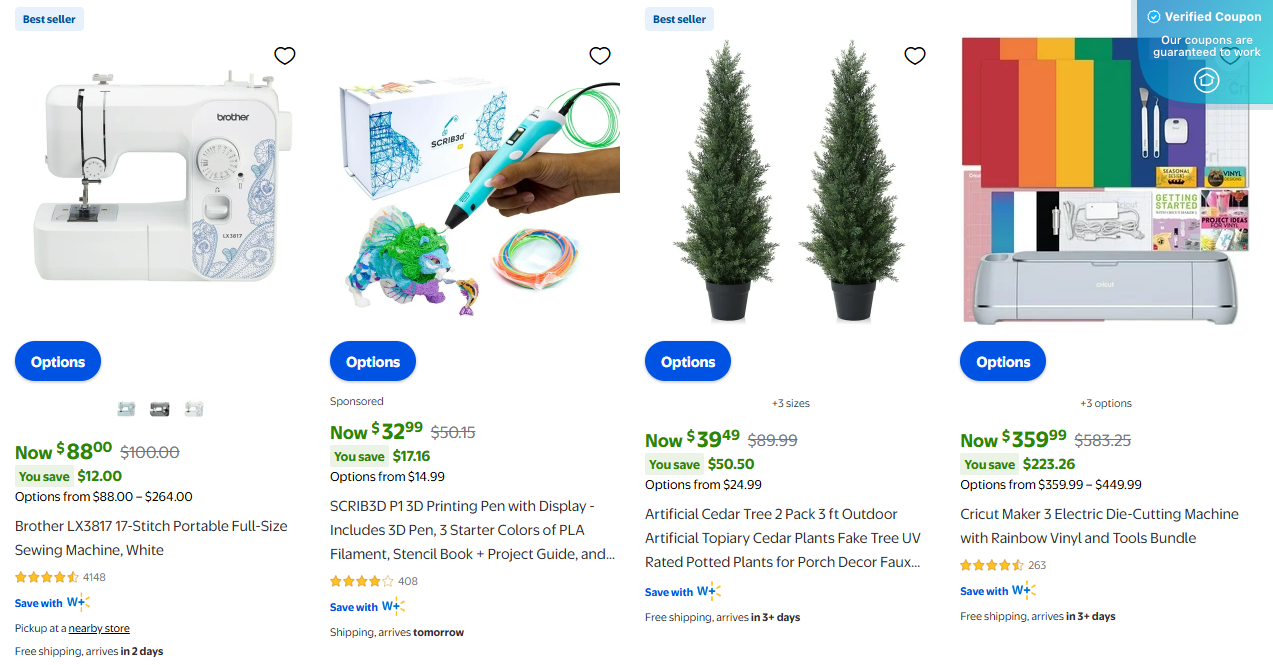Favorite the SCRIB3D 3D printing pen
This screenshot has width=1273, height=665.
[x=599, y=56]
